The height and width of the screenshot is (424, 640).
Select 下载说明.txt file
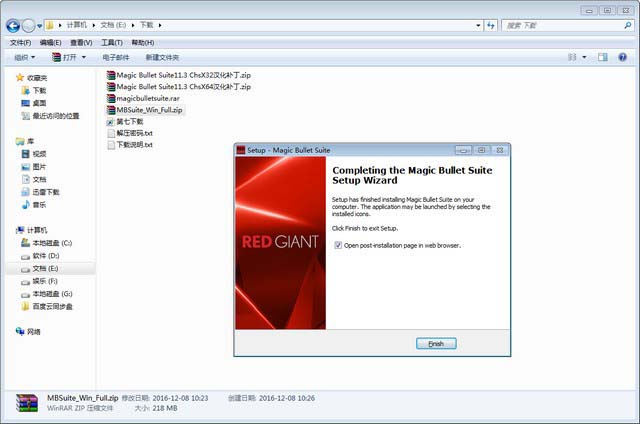(x=129, y=144)
